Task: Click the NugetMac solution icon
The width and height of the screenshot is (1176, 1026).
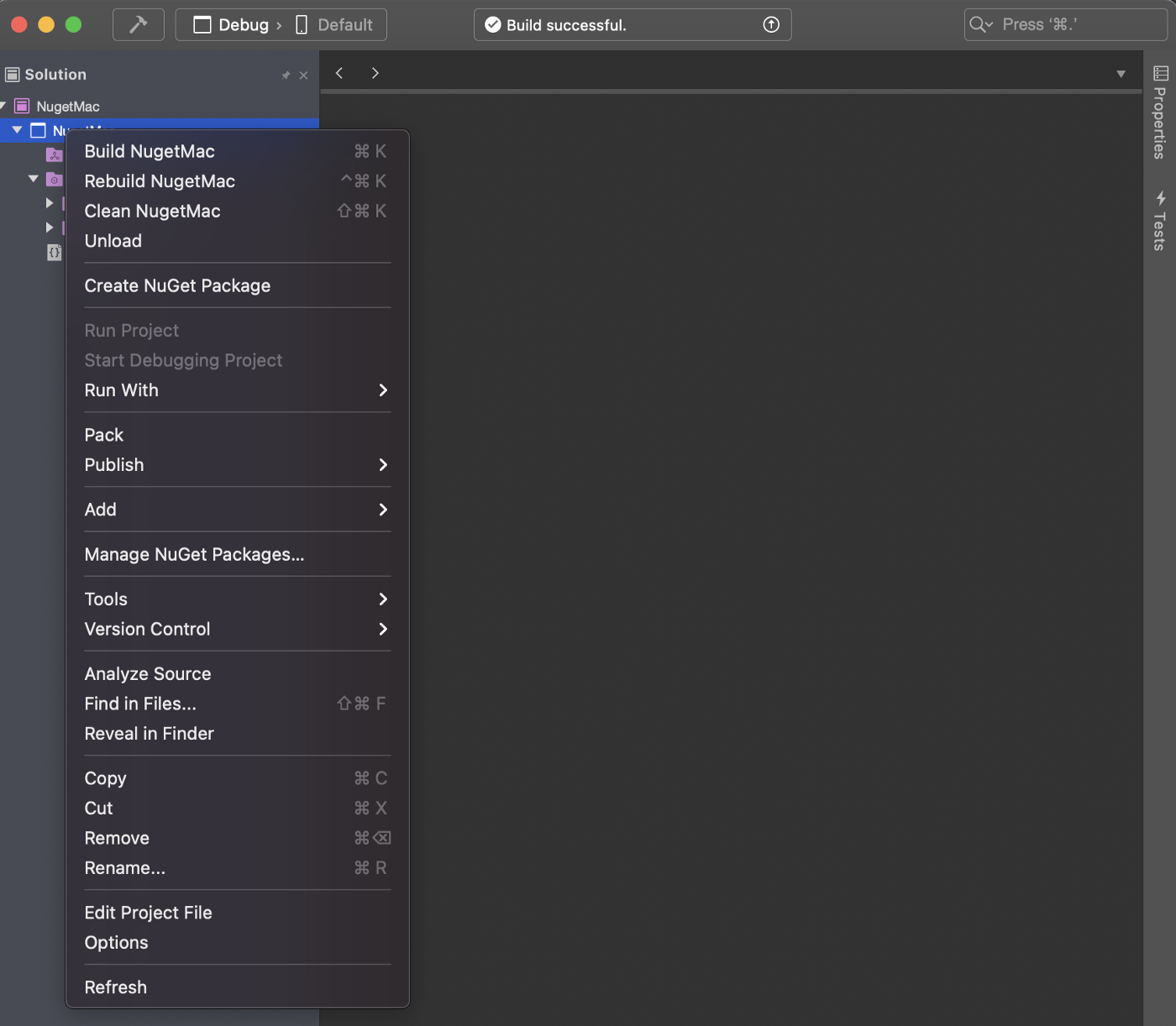Action: (x=23, y=106)
